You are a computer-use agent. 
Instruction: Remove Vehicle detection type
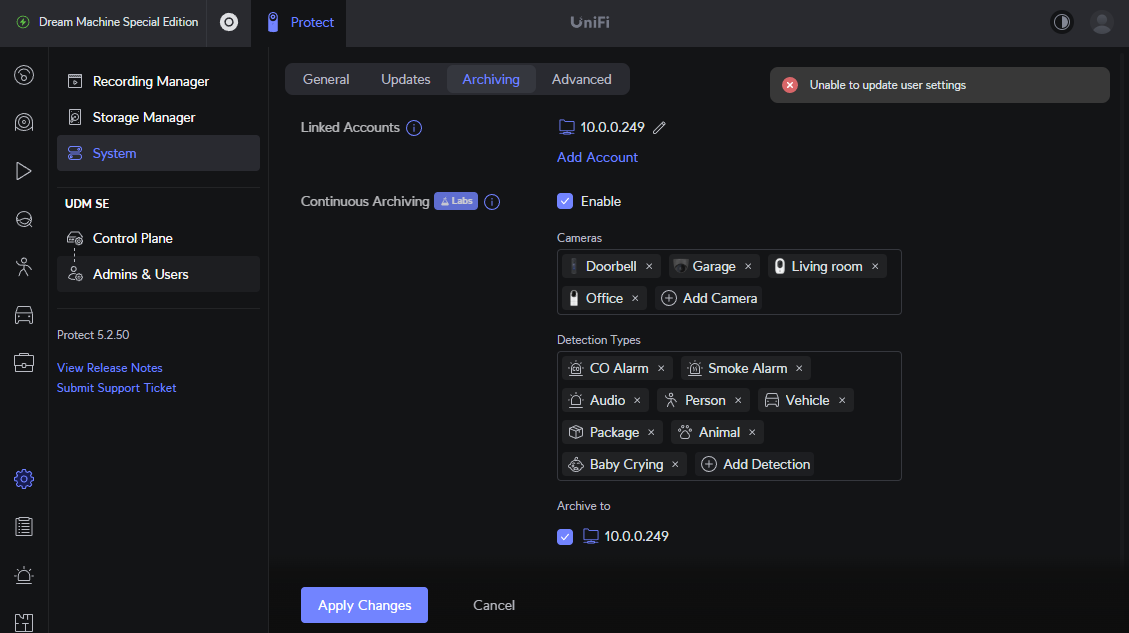coord(842,400)
